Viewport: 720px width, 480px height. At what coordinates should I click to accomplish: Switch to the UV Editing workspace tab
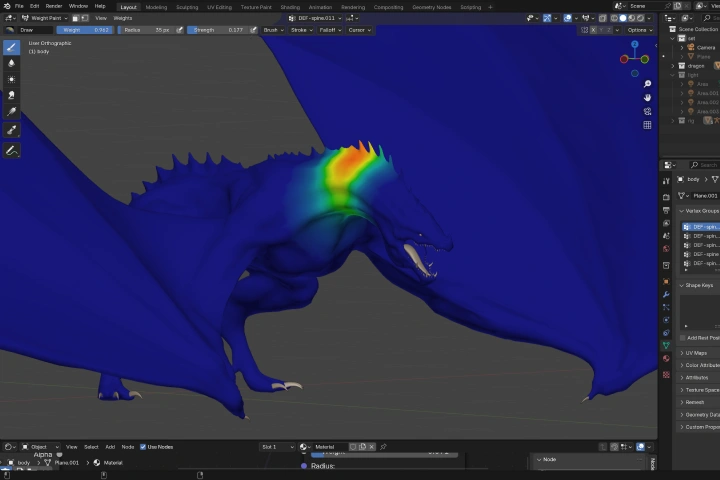(x=219, y=7)
